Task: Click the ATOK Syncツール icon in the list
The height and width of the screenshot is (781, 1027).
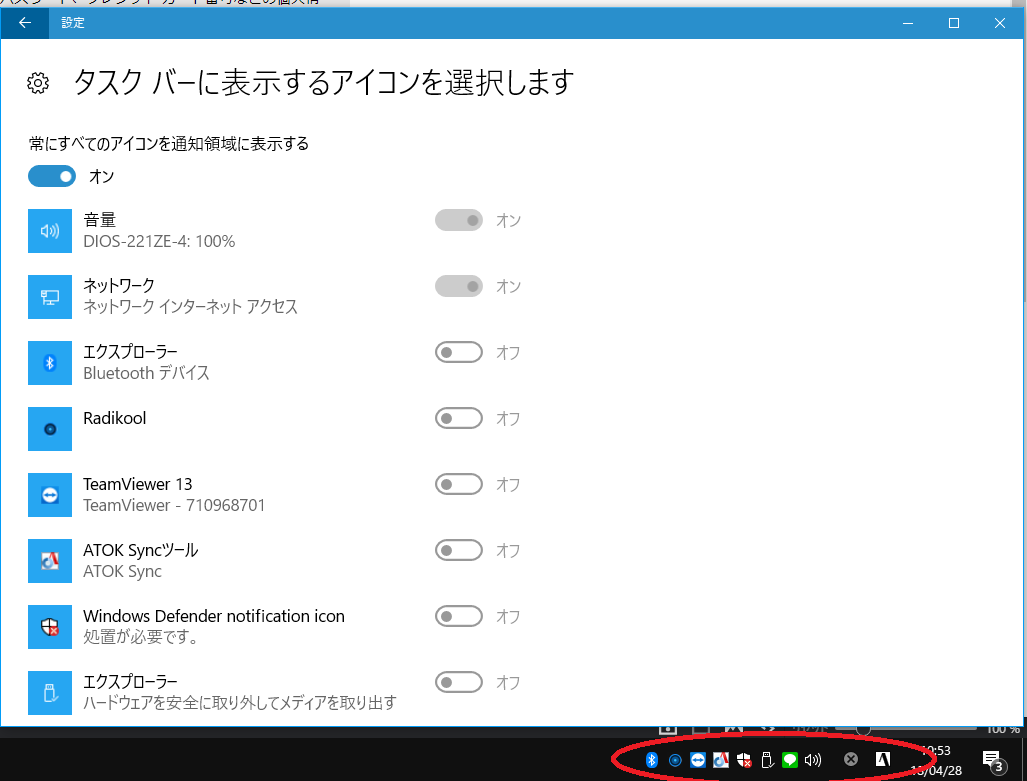Action: pos(50,561)
